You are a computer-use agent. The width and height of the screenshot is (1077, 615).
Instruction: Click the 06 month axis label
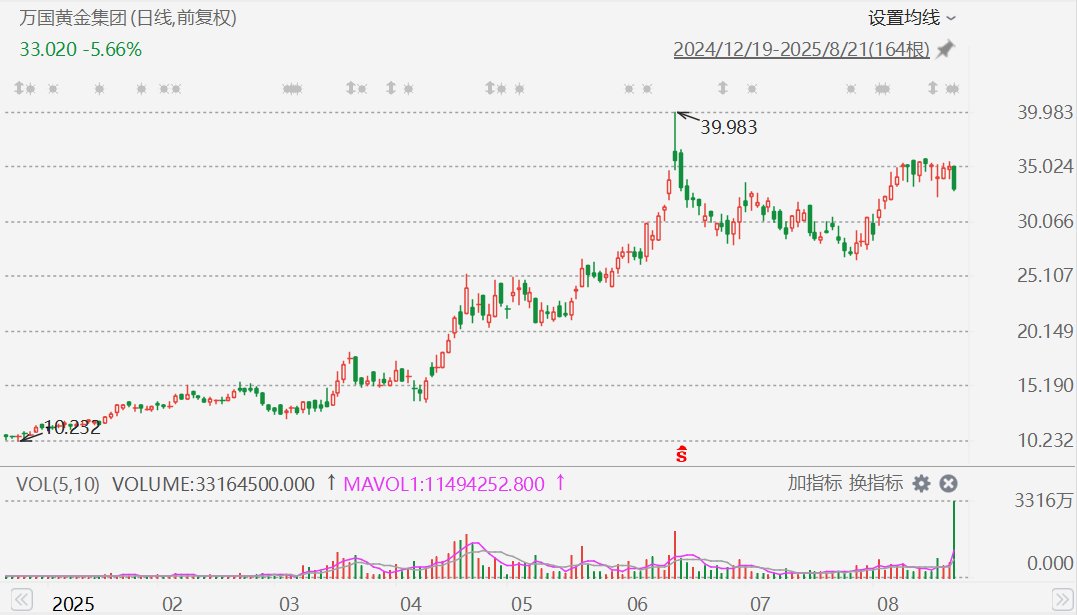pyautogui.click(x=637, y=604)
